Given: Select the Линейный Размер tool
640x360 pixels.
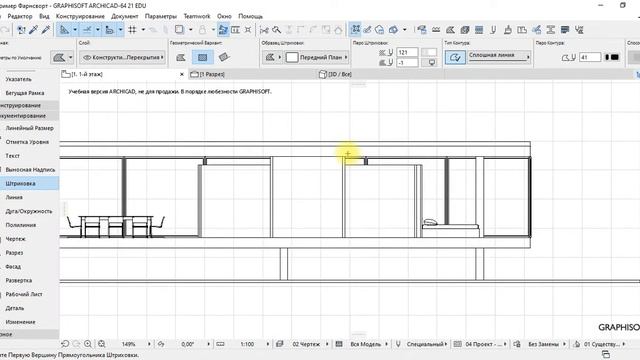Looking at the screenshot, I should (x=29, y=128).
